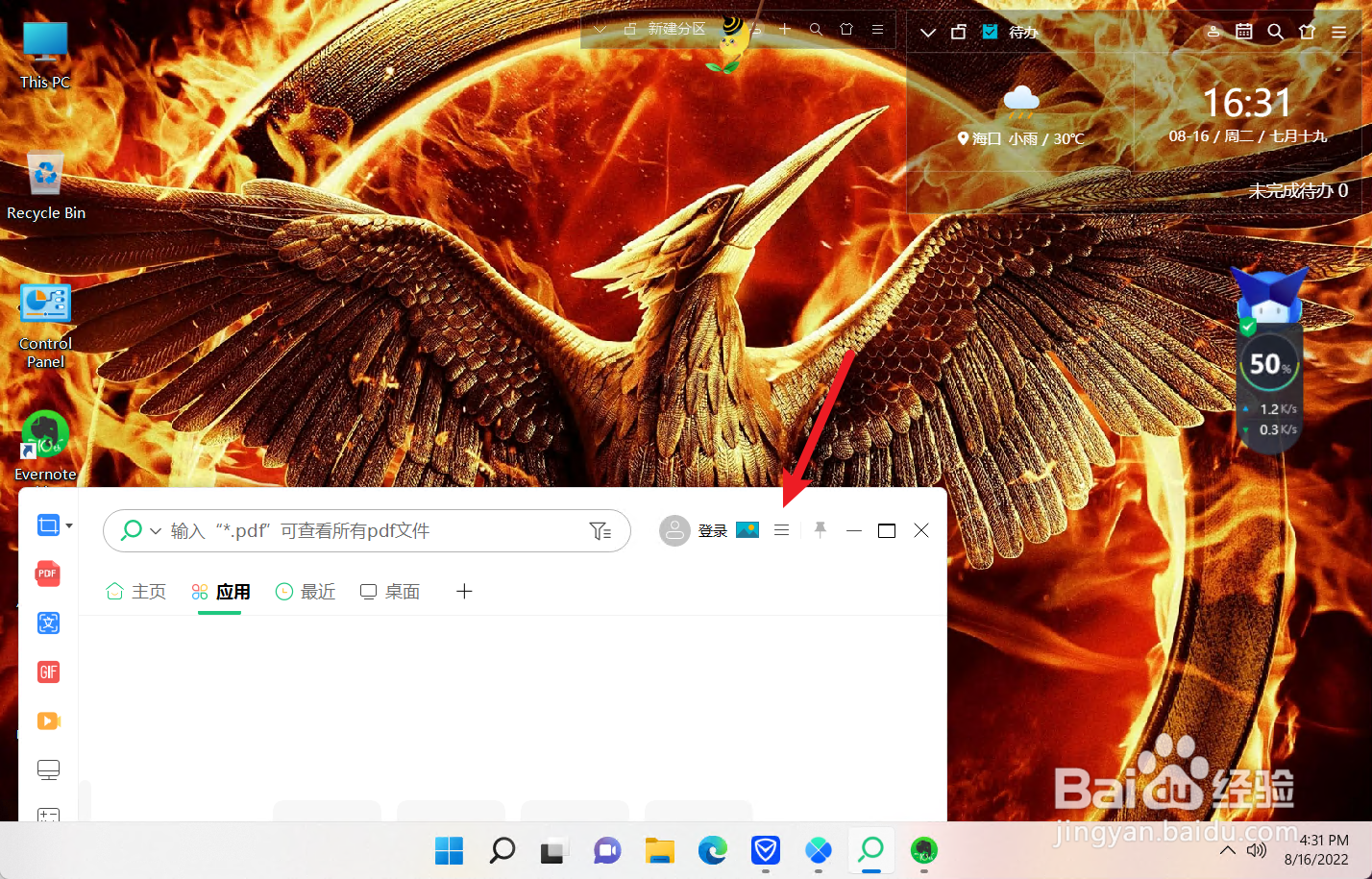Open the Windows Start button
Viewport: 1372px width, 879px height.
tap(449, 850)
